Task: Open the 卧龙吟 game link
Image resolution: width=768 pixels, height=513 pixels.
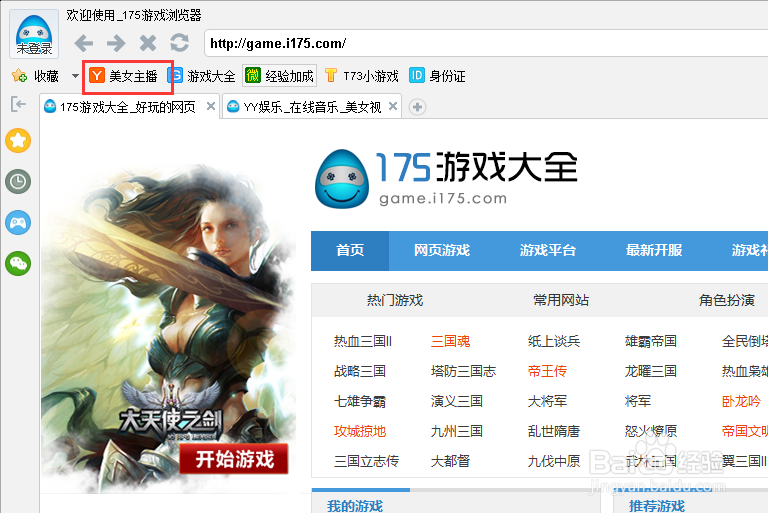Action: coord(741,401)
